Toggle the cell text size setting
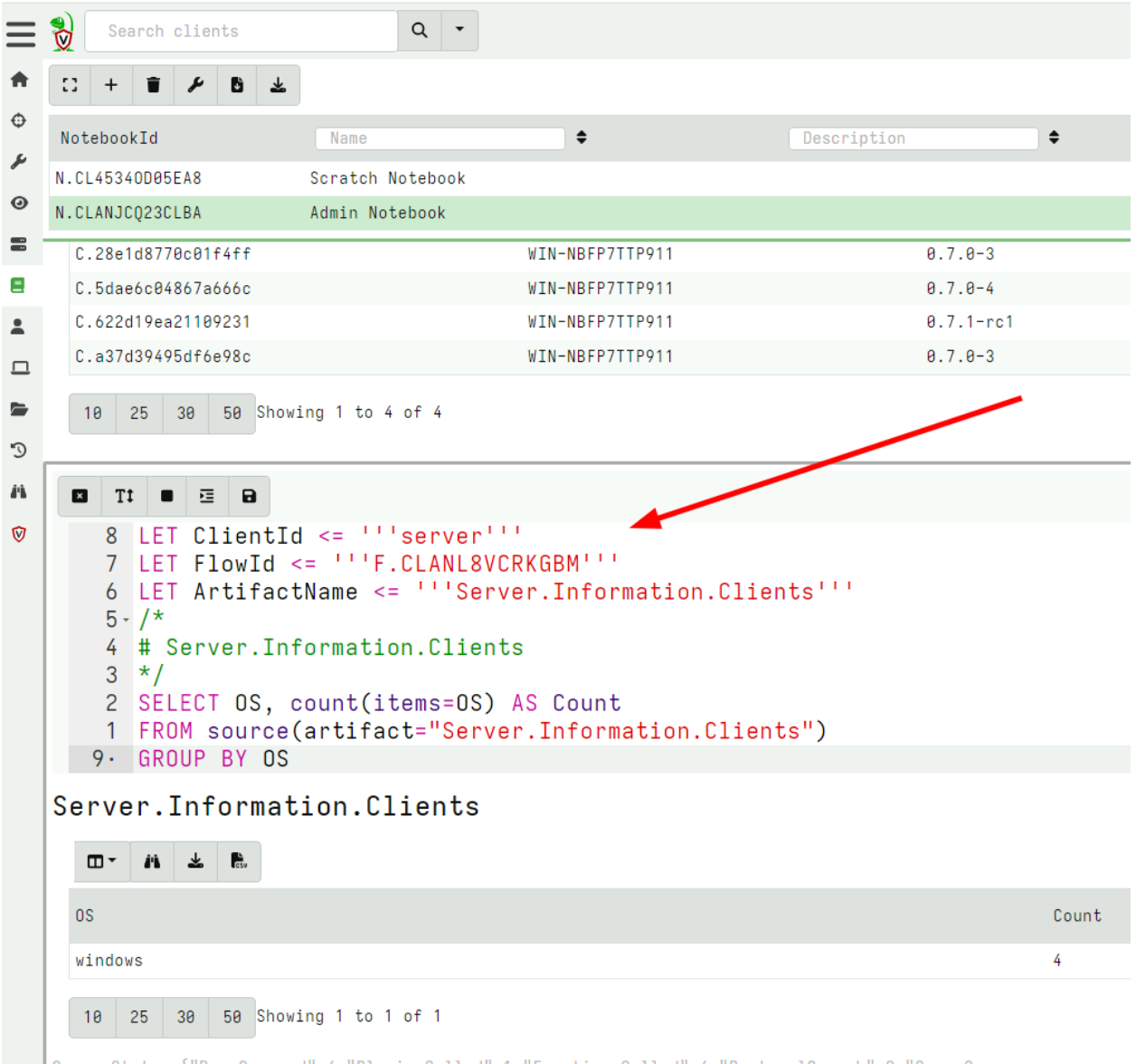Viewport: 1136px width, 1064px height. (123, 496)
